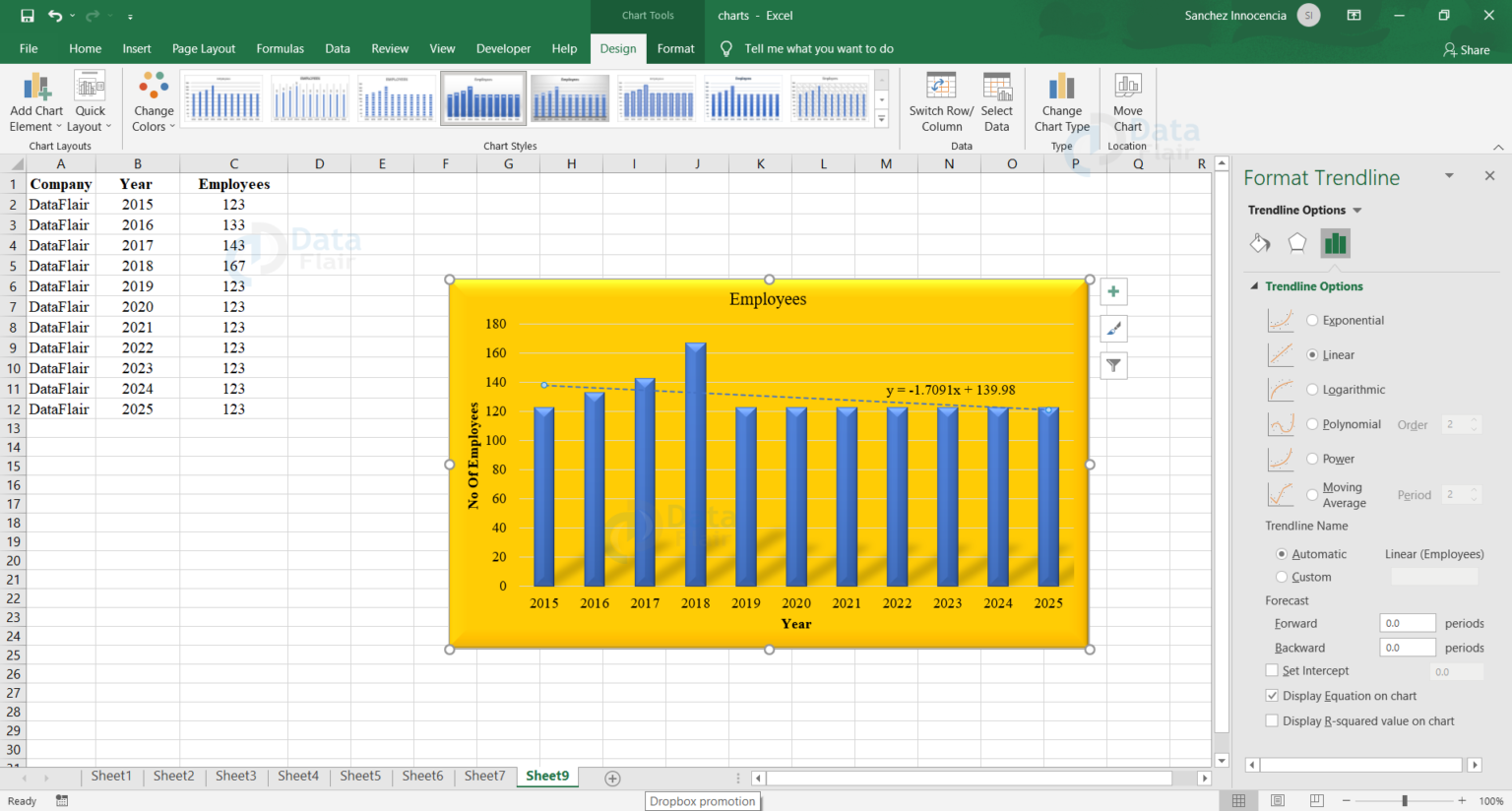Collapse the ribbon with chevron
Screen dimensions: 1512x811
tap(1498, 147)
